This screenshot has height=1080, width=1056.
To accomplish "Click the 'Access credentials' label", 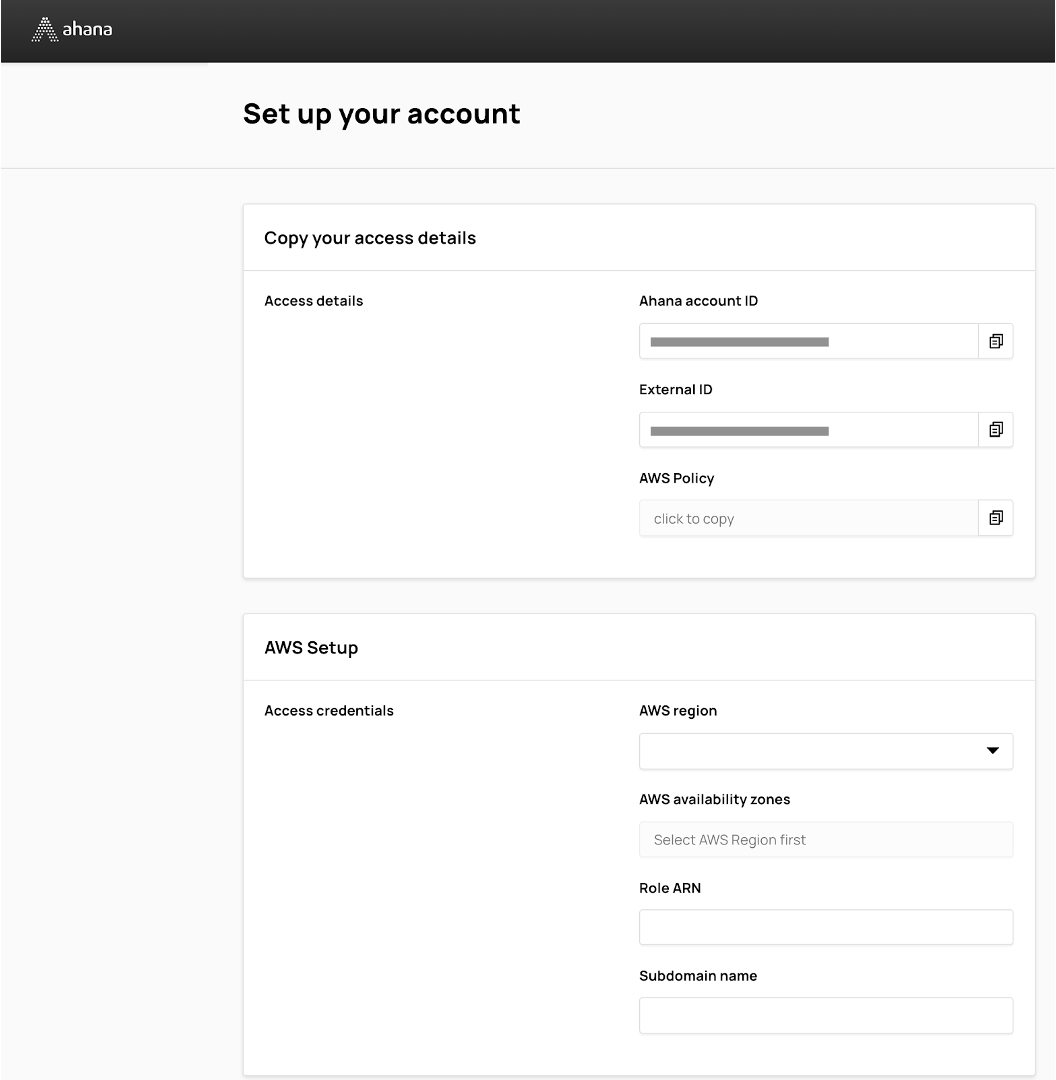I will click(329, 711).
